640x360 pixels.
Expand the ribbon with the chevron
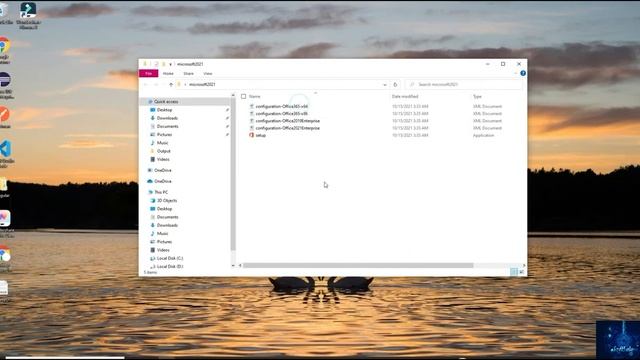pos(516,73)
